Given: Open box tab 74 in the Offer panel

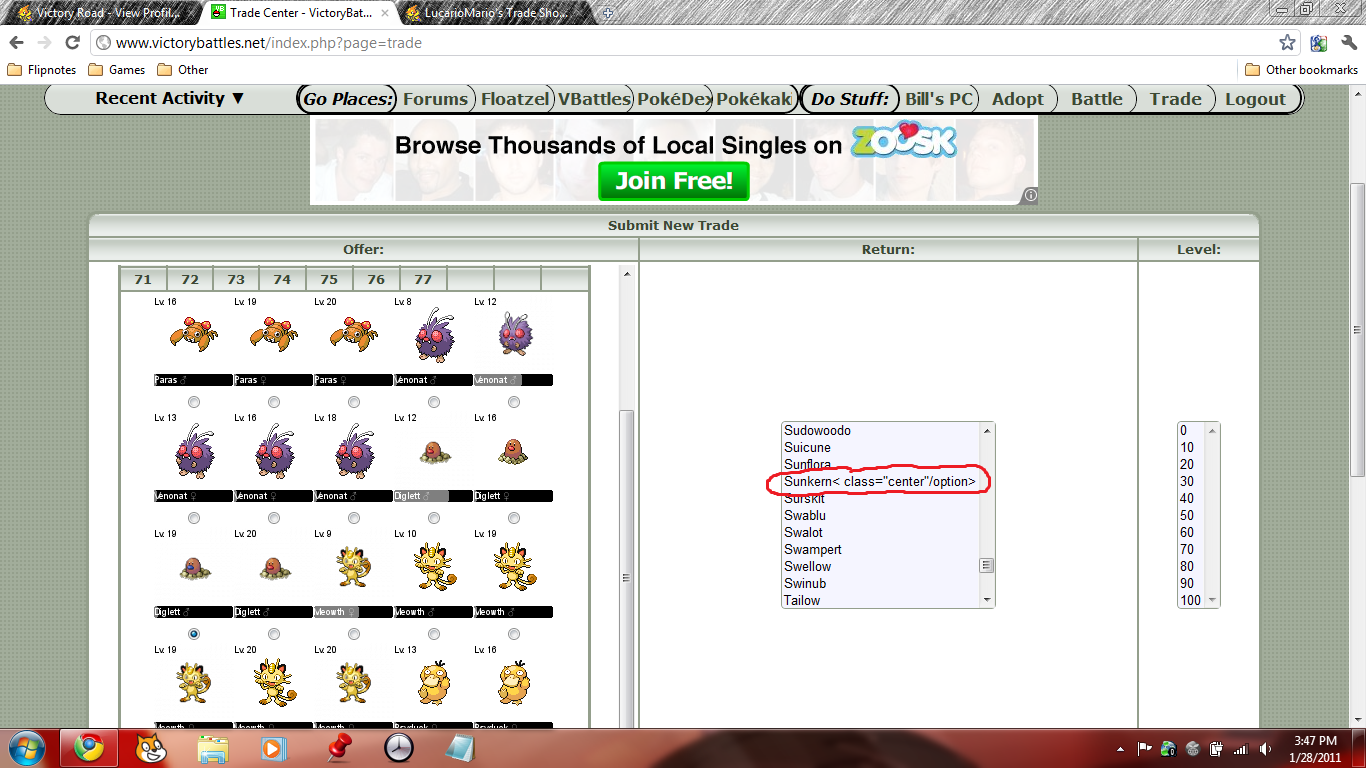Looking at the screenshot, I should tap(282, 279).
